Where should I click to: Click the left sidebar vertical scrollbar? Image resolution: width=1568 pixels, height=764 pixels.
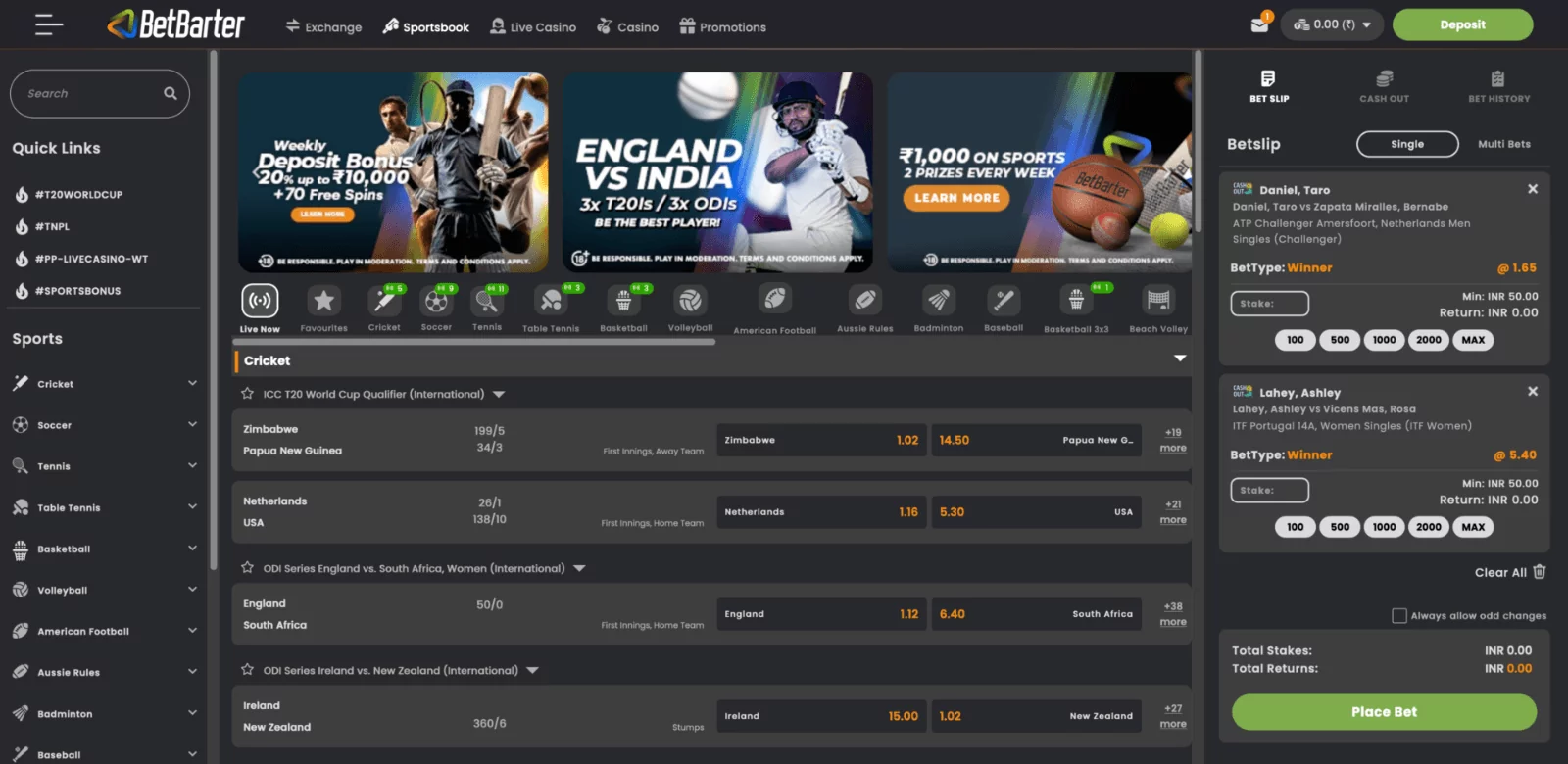point(213,310)
